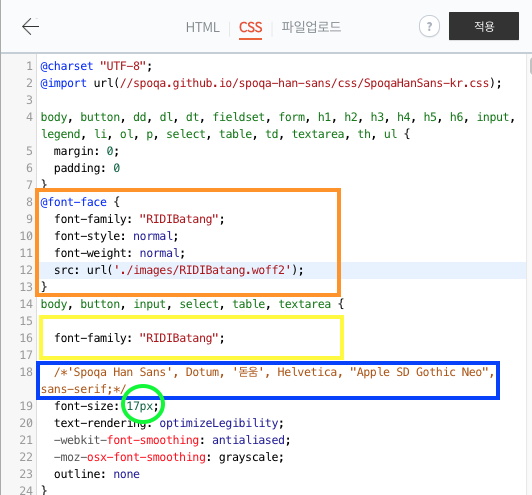Viewport: 532px width, 495px height.
Task: Click the @import spoqa-han-sans url line
Action: tap(271, 83)
